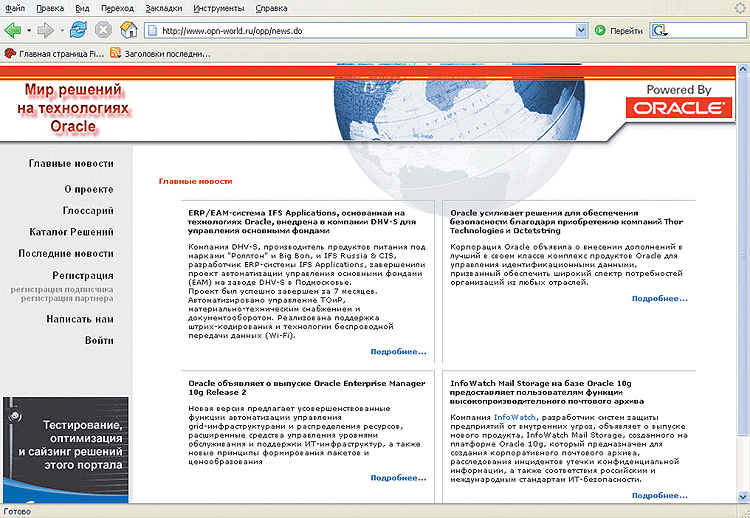Image resolution: width=750 pixels, height=518 pixels.
Task: Click the регистрация партнера link
Action: point(67,298)
